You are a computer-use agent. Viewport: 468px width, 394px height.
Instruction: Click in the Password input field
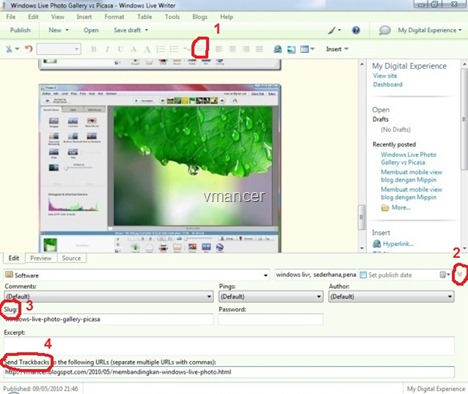pyautogui.click(x=271, y=319)
